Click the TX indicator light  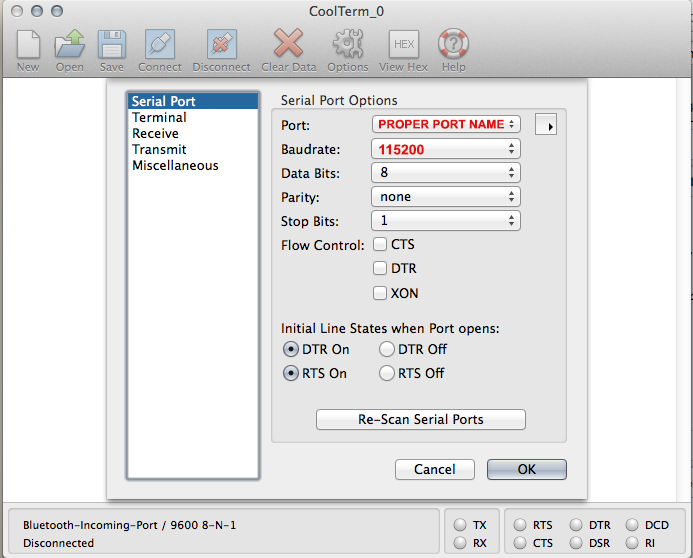pos(460,525)
